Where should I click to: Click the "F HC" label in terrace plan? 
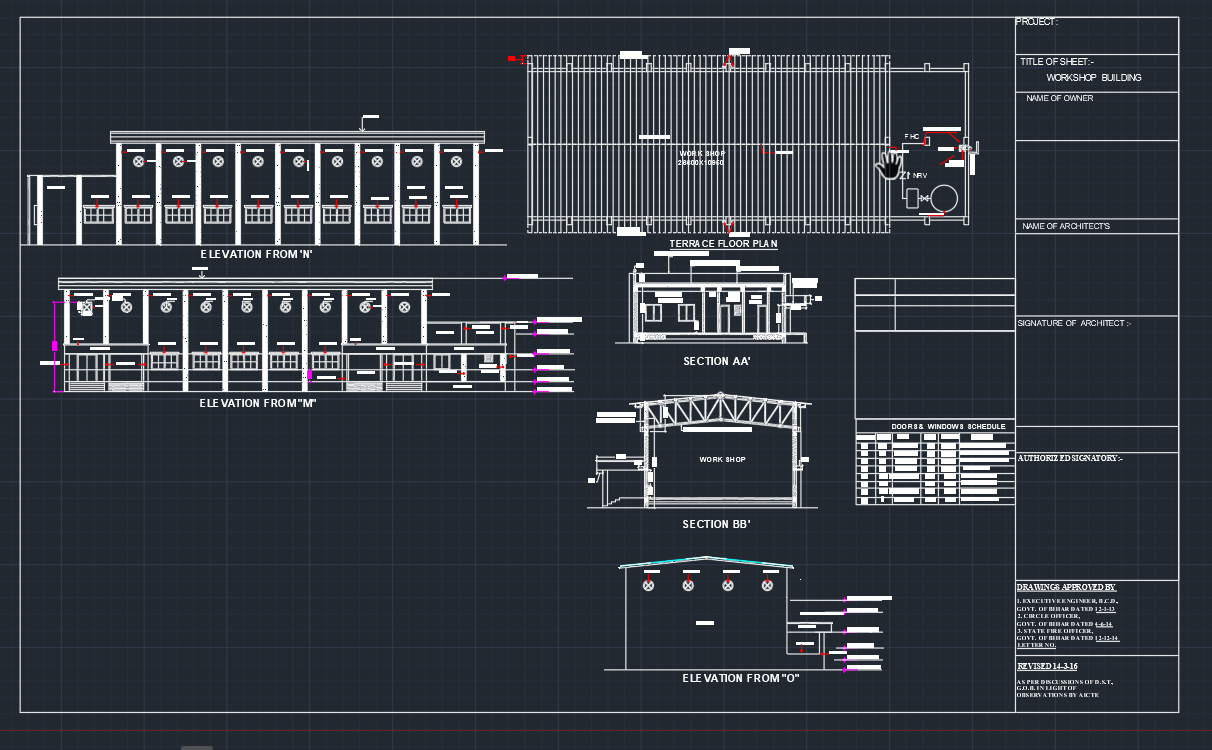coord(911,136)
